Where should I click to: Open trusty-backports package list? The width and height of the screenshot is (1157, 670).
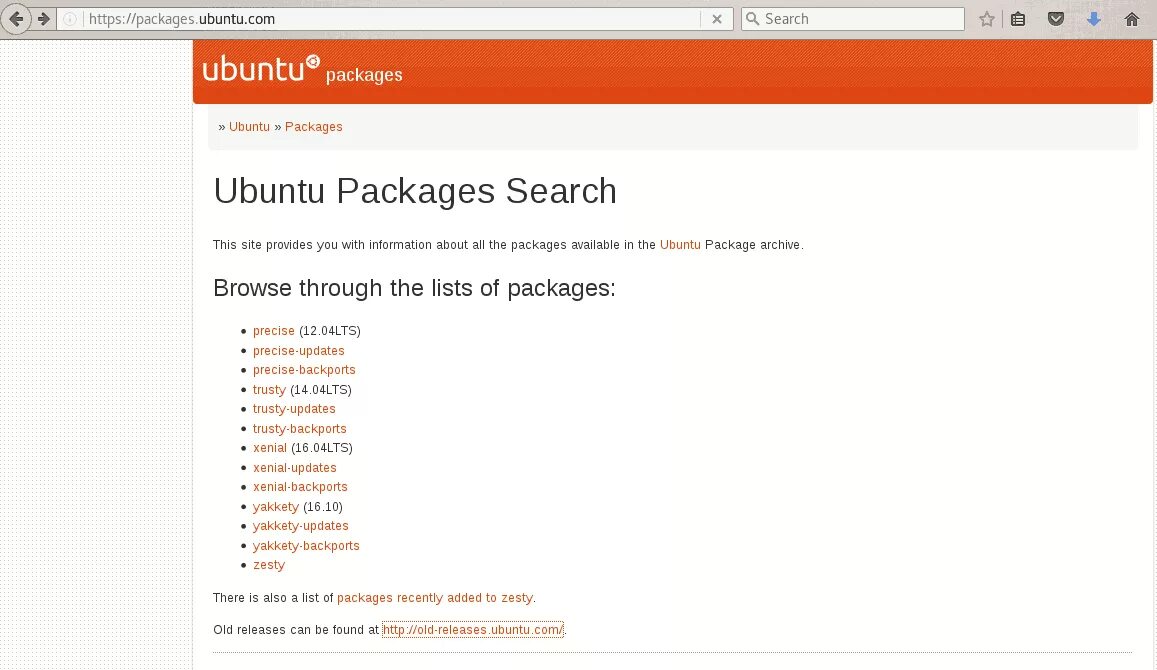tap(300, 429)
